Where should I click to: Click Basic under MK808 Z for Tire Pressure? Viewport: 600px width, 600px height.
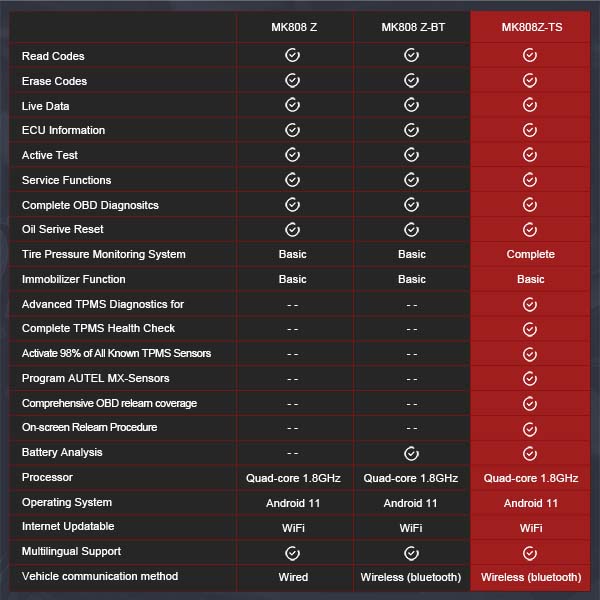(x=293, y=254)
